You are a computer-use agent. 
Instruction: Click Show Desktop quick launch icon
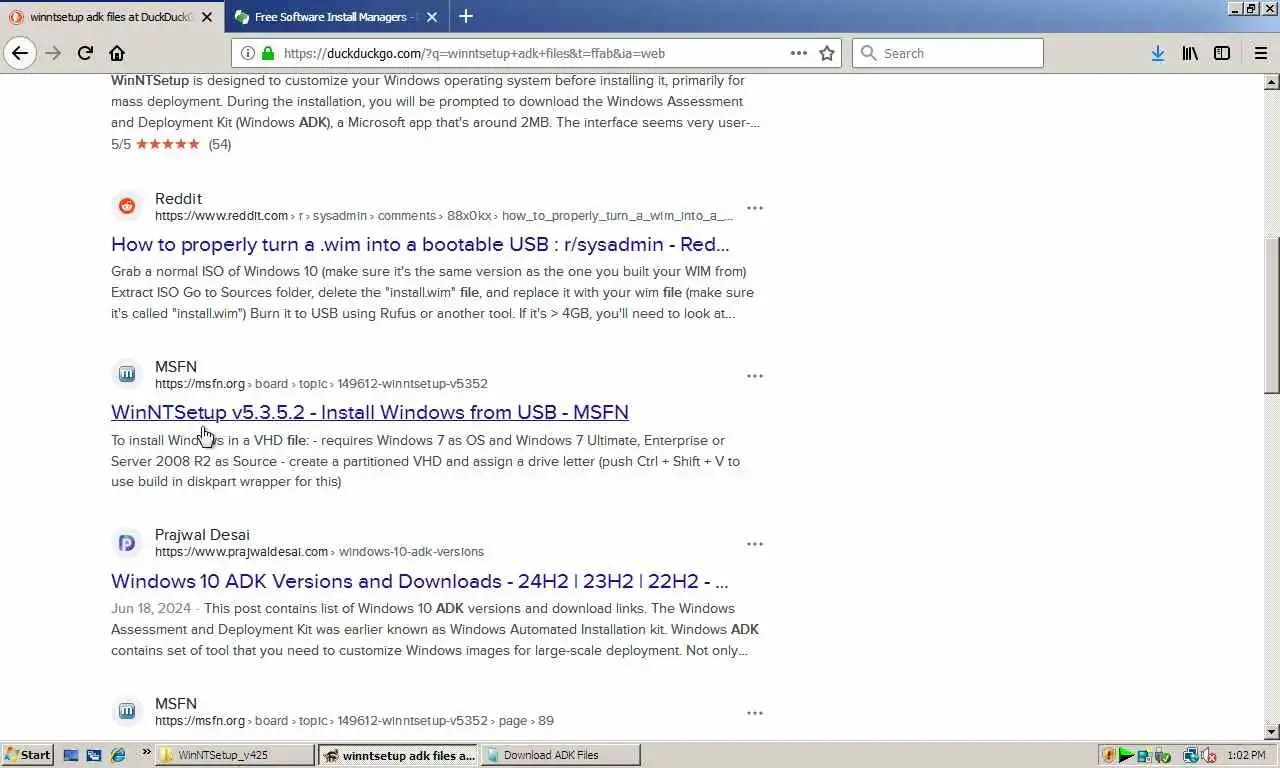pos(71,755)
